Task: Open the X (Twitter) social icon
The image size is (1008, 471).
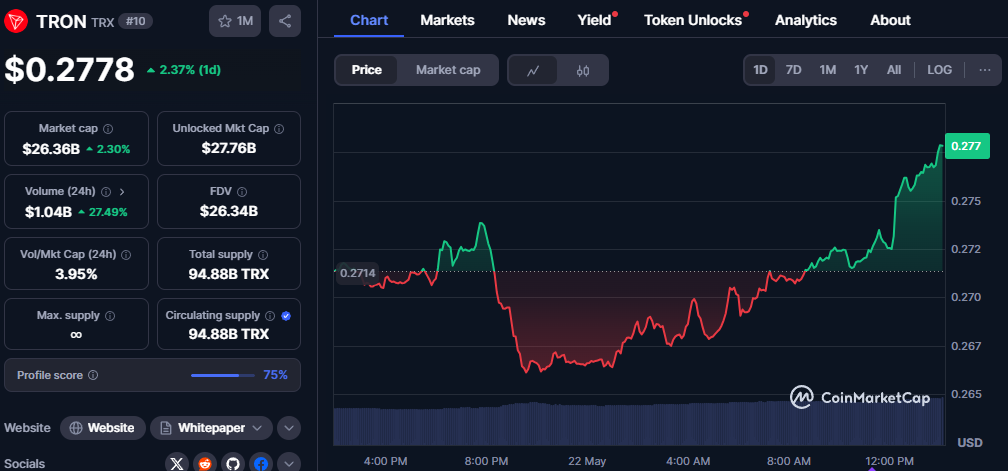Action: [177, 463]
